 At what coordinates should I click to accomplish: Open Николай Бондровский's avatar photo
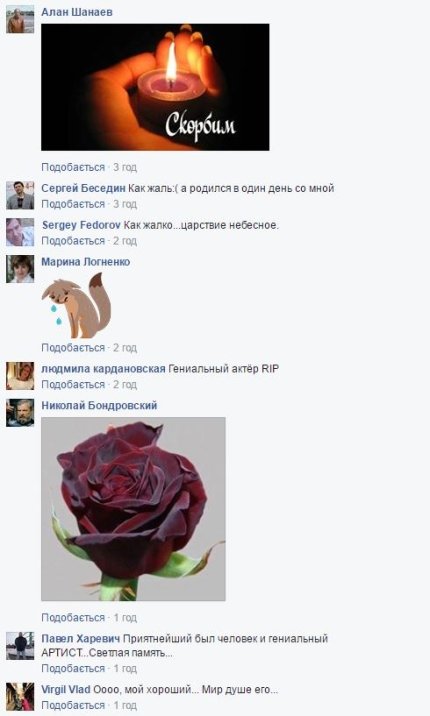click(20, 413)
